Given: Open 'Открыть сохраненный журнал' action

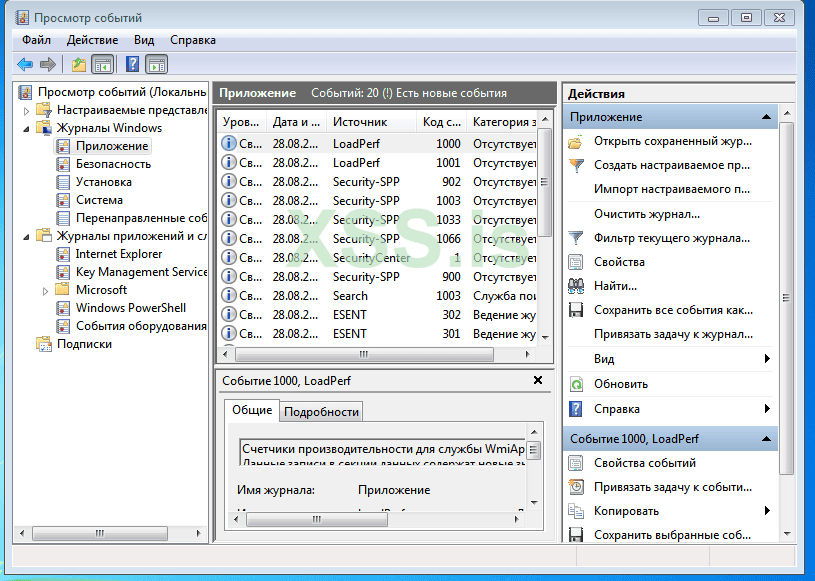Looking at the screenshot, I should (672, 141).
